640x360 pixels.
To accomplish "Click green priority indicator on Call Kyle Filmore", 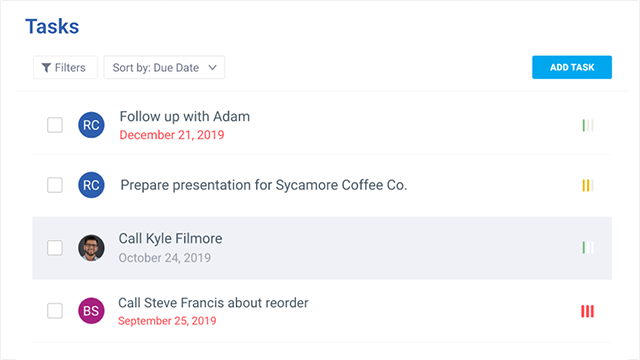I will (x=588, y=247).
